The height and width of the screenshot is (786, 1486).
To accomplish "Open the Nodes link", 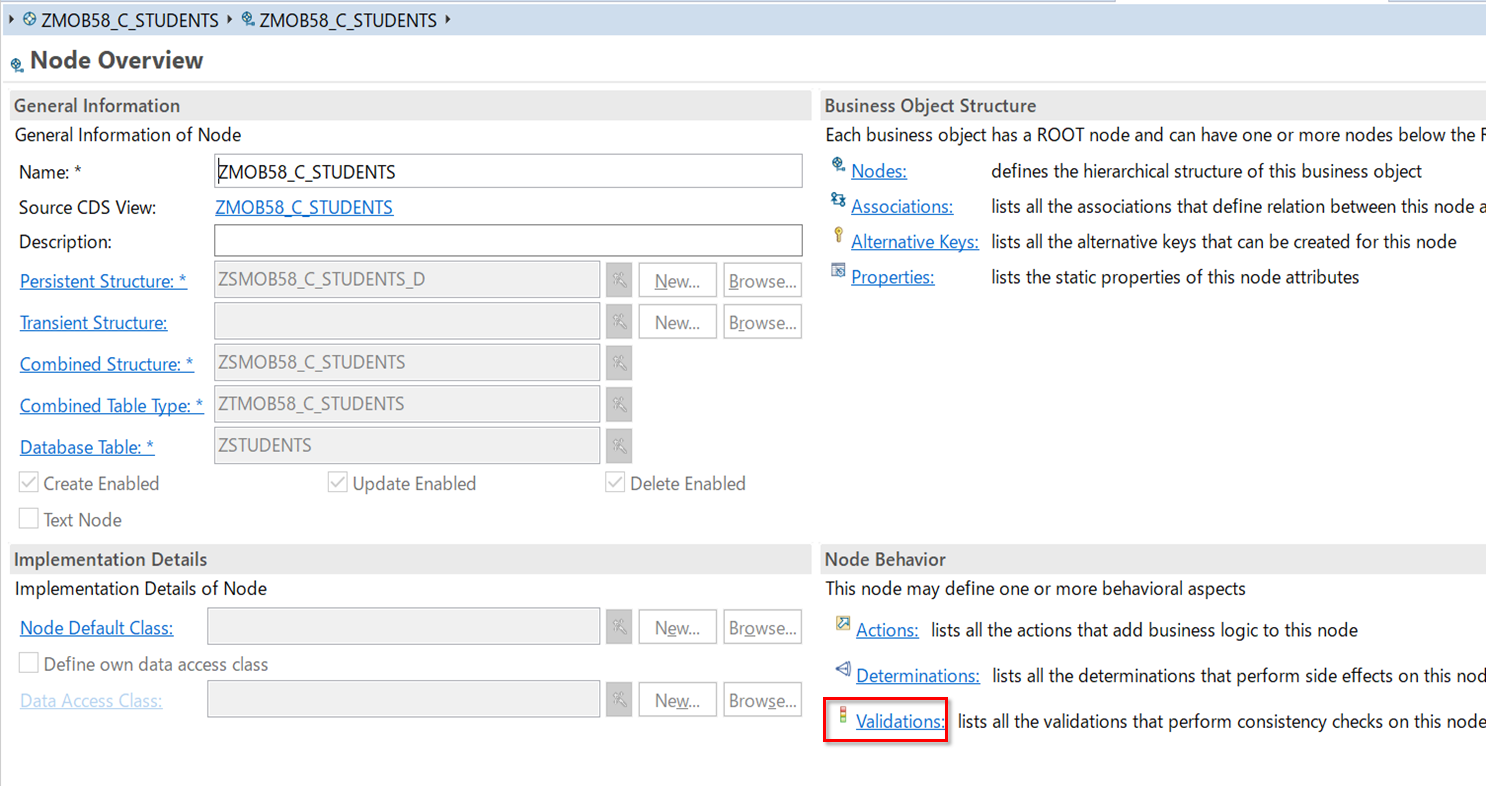I will 879,171.
